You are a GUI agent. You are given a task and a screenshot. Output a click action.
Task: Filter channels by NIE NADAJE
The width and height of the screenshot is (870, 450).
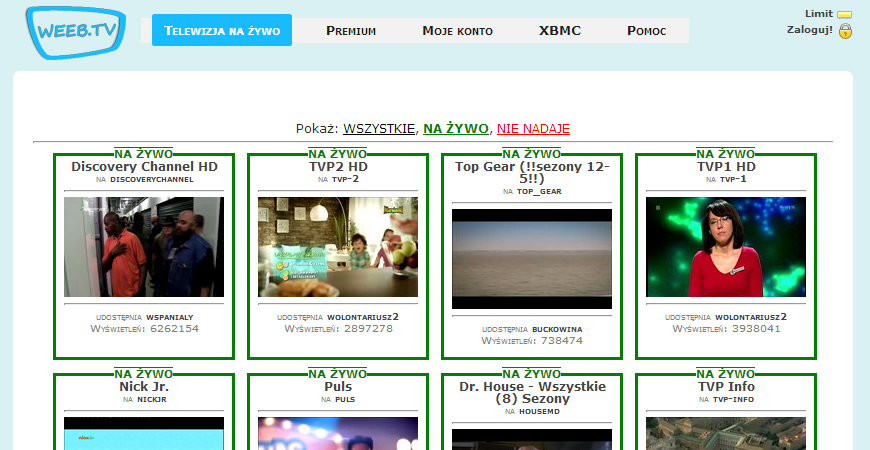[x=533, y=129]
